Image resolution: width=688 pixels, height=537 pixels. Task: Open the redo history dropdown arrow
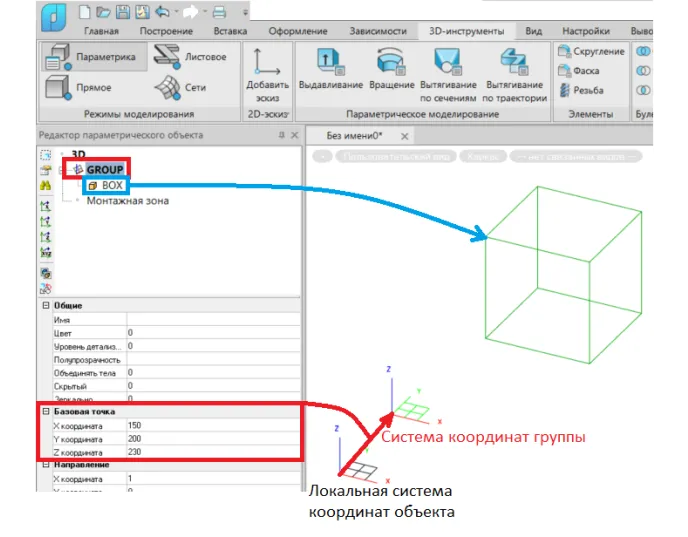tap(204, 12)
